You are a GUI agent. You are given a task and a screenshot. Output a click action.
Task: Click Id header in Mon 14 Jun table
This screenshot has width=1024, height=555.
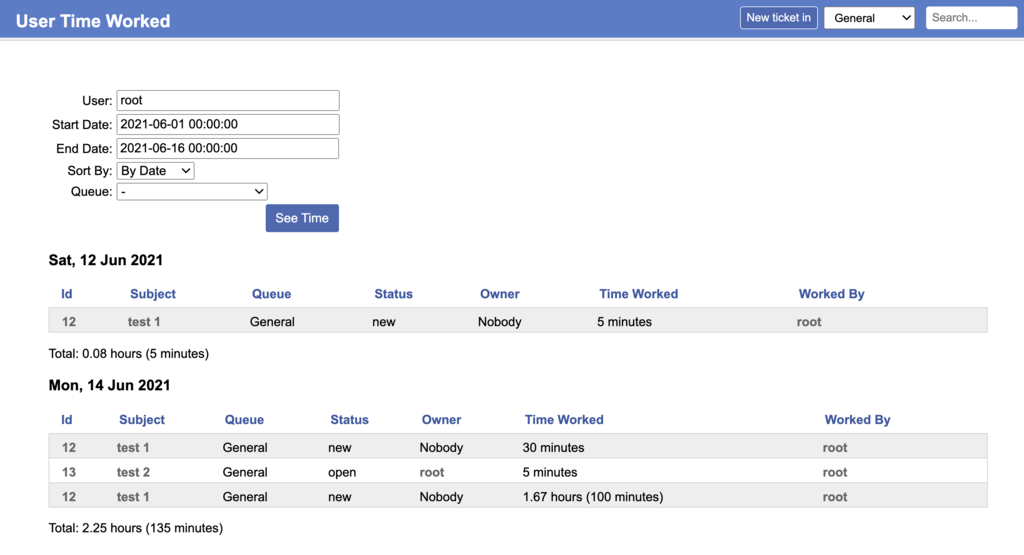[67, 420]
